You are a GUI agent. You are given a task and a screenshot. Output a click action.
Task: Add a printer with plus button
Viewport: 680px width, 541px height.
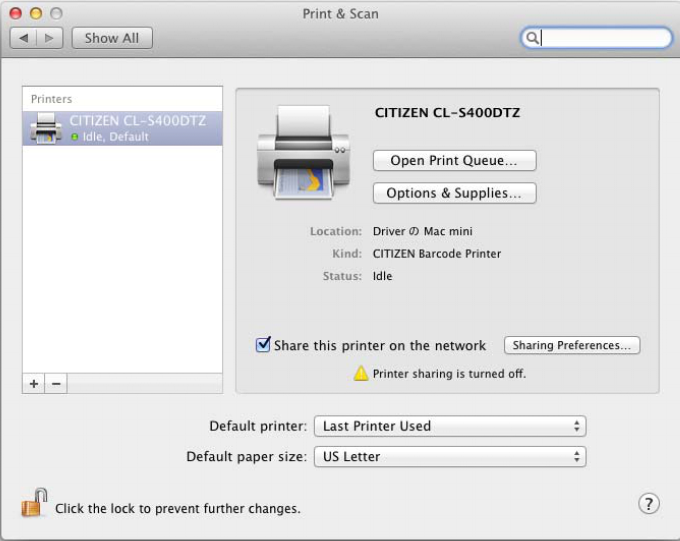click(x=34, y=384)
